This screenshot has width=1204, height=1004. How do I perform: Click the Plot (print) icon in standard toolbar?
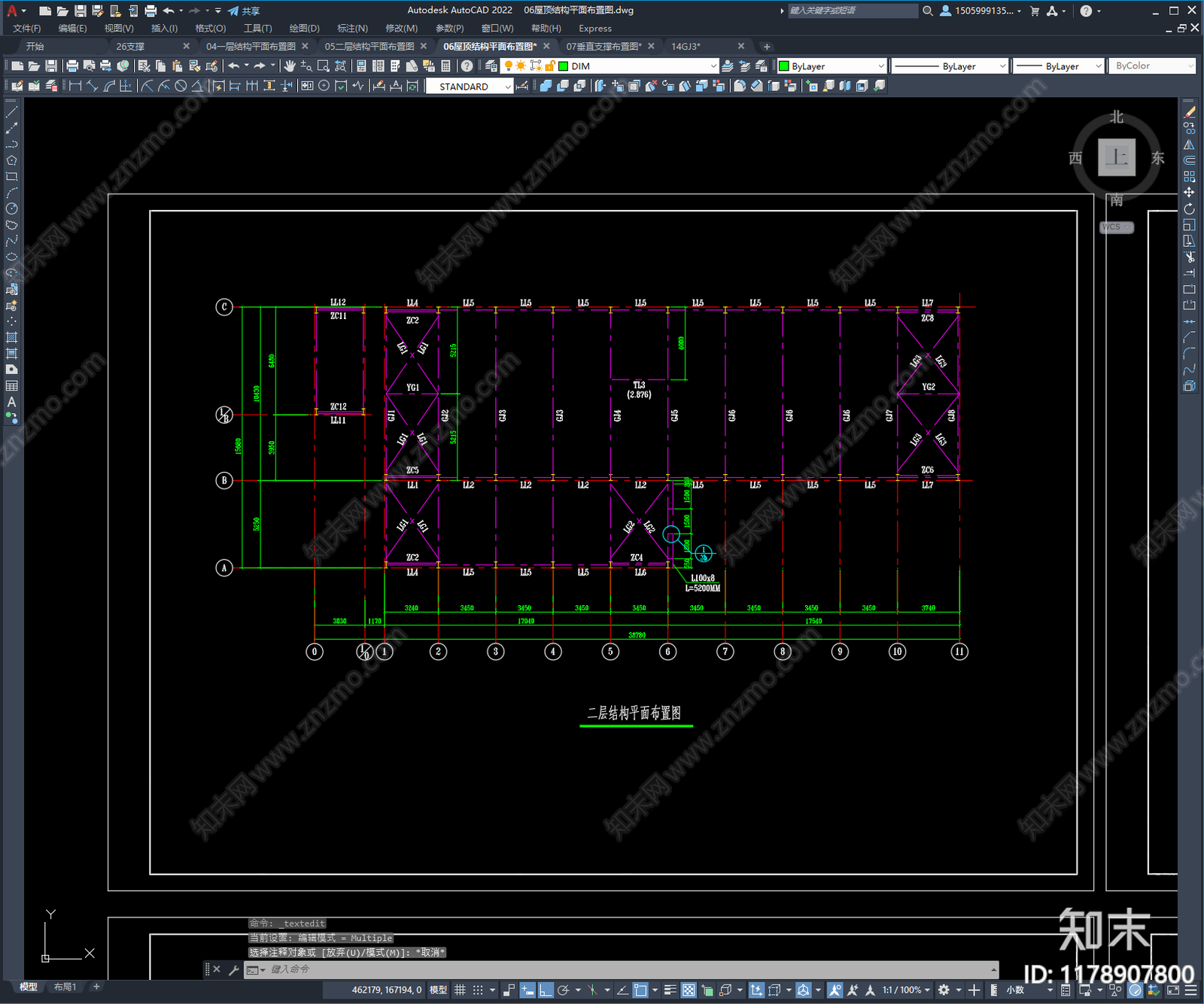[x=72, y=66]
